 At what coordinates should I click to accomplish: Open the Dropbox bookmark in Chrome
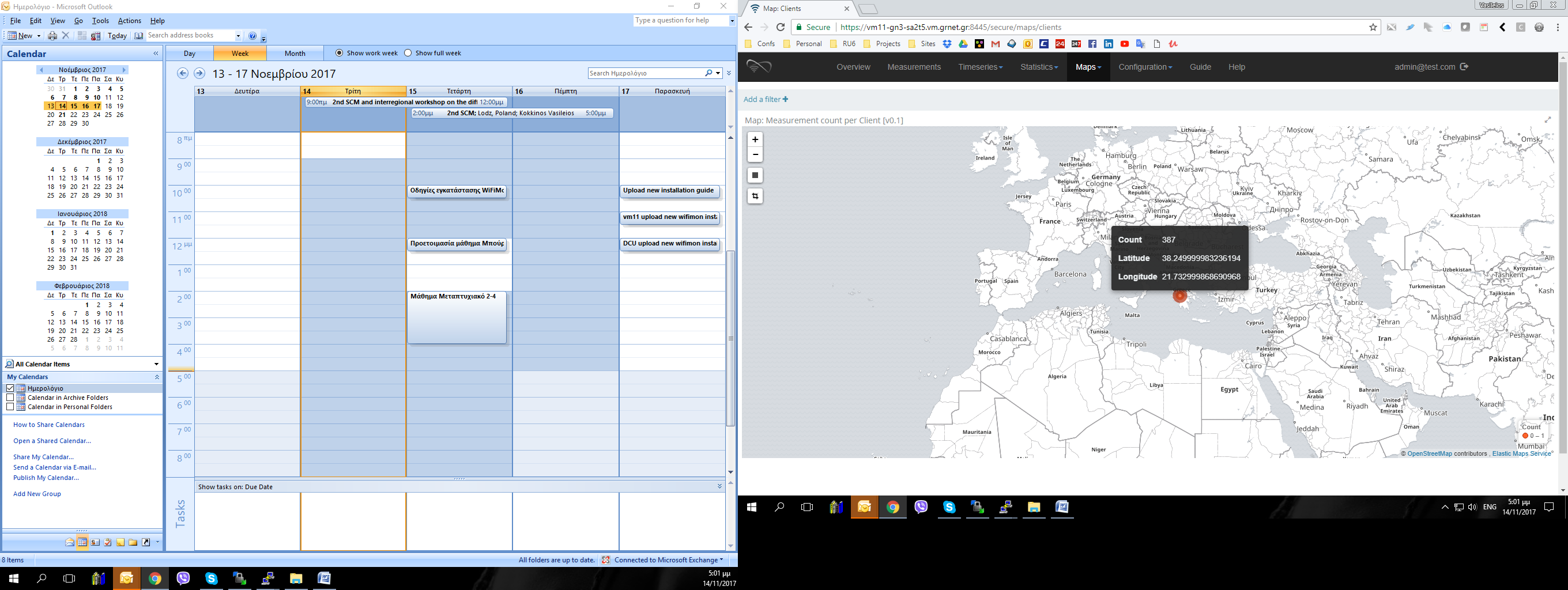click(947, 44)
